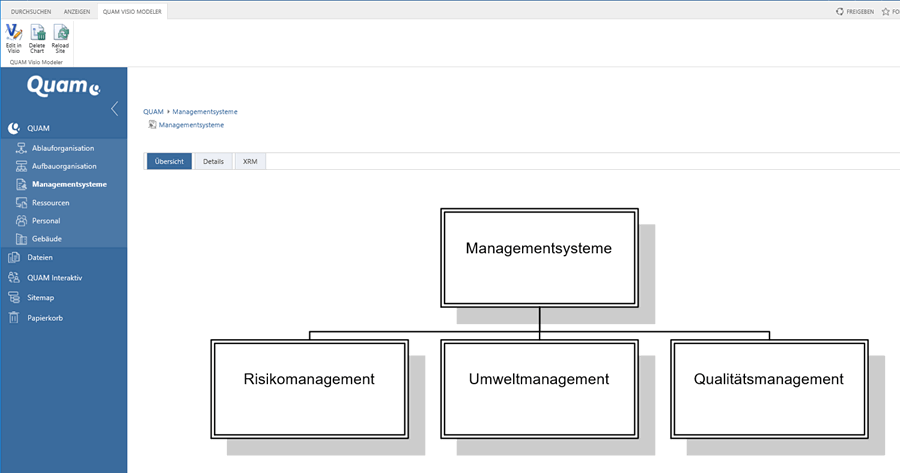Click the QUAM breadcrumb link
The width and height of the screenshot is (900, 473).
click(x=153, y=112)
